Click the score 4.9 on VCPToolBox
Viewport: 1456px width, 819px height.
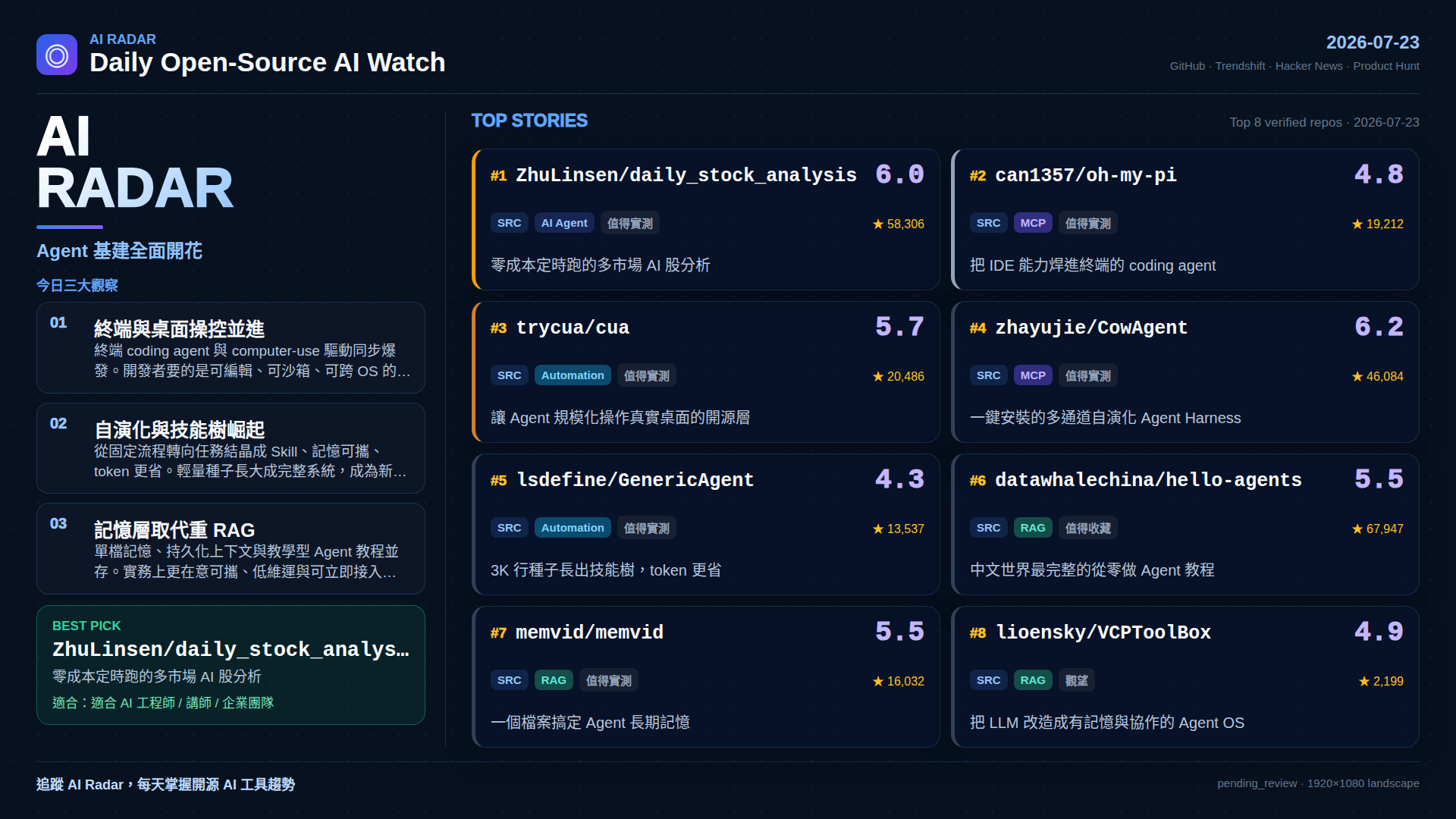(1379, 632)
